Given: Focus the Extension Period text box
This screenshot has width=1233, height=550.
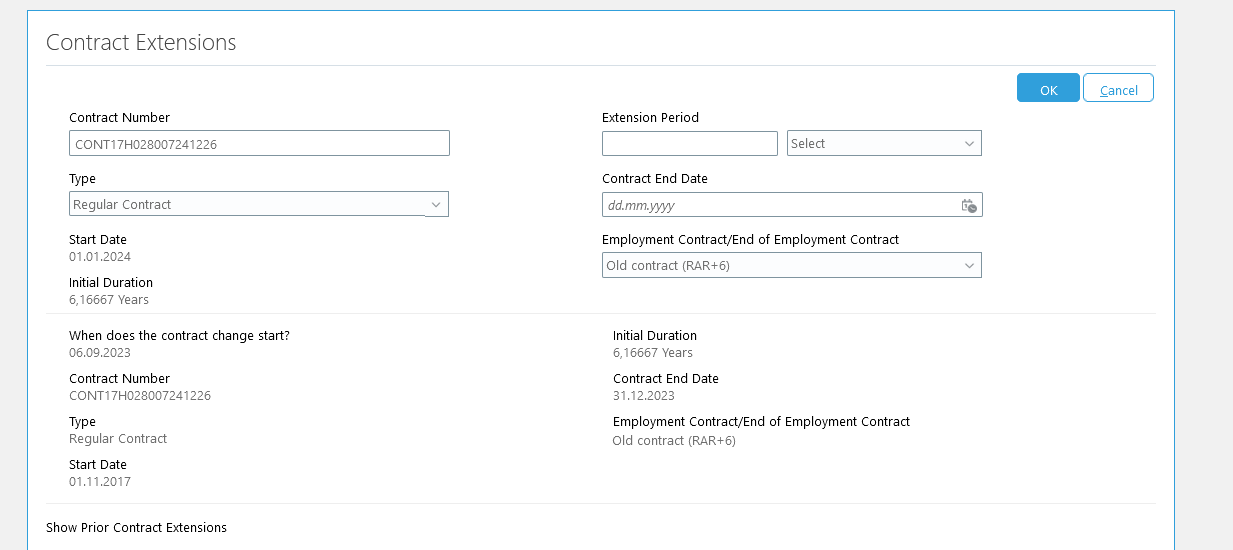Looking at the screenshot, I should pyautogui.click(x=690, y=144).
